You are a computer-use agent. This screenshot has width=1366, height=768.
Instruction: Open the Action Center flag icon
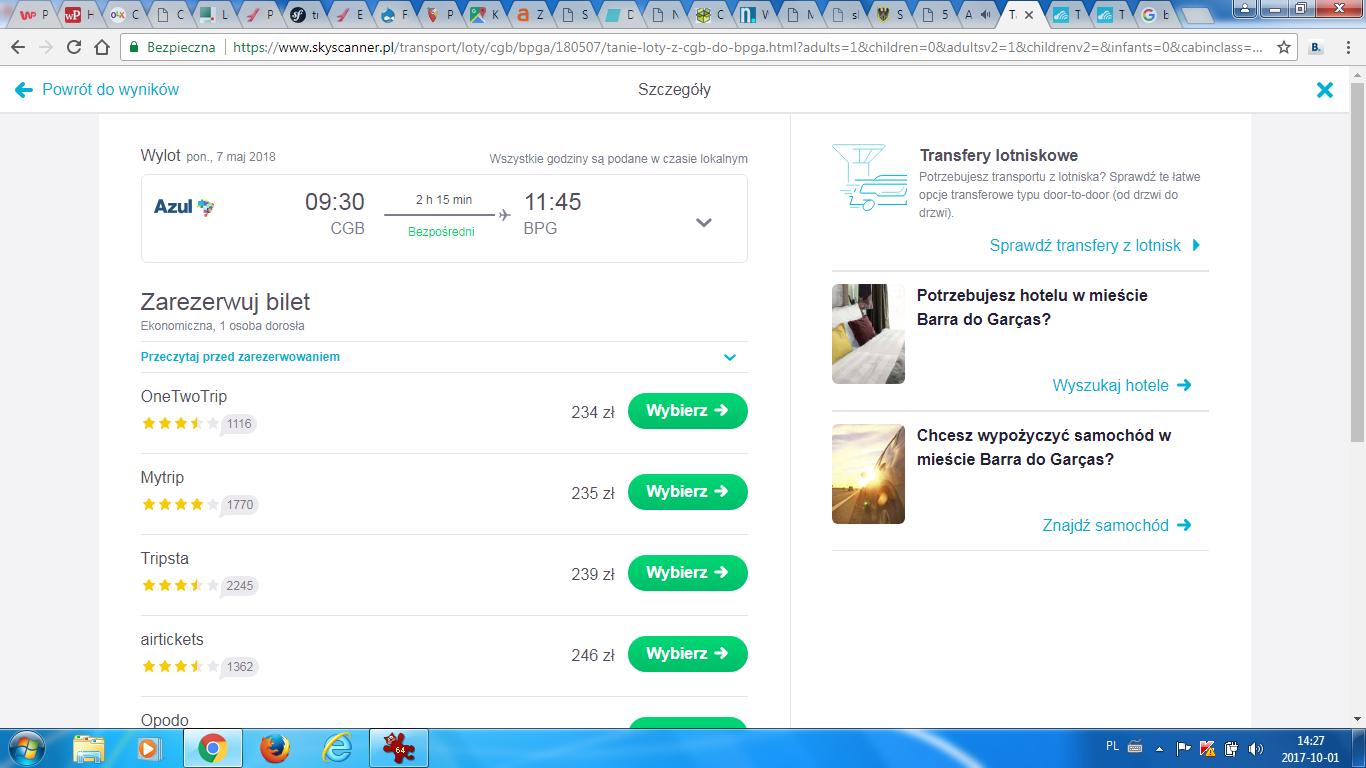pyautogui.click(x=1183, y=748)
